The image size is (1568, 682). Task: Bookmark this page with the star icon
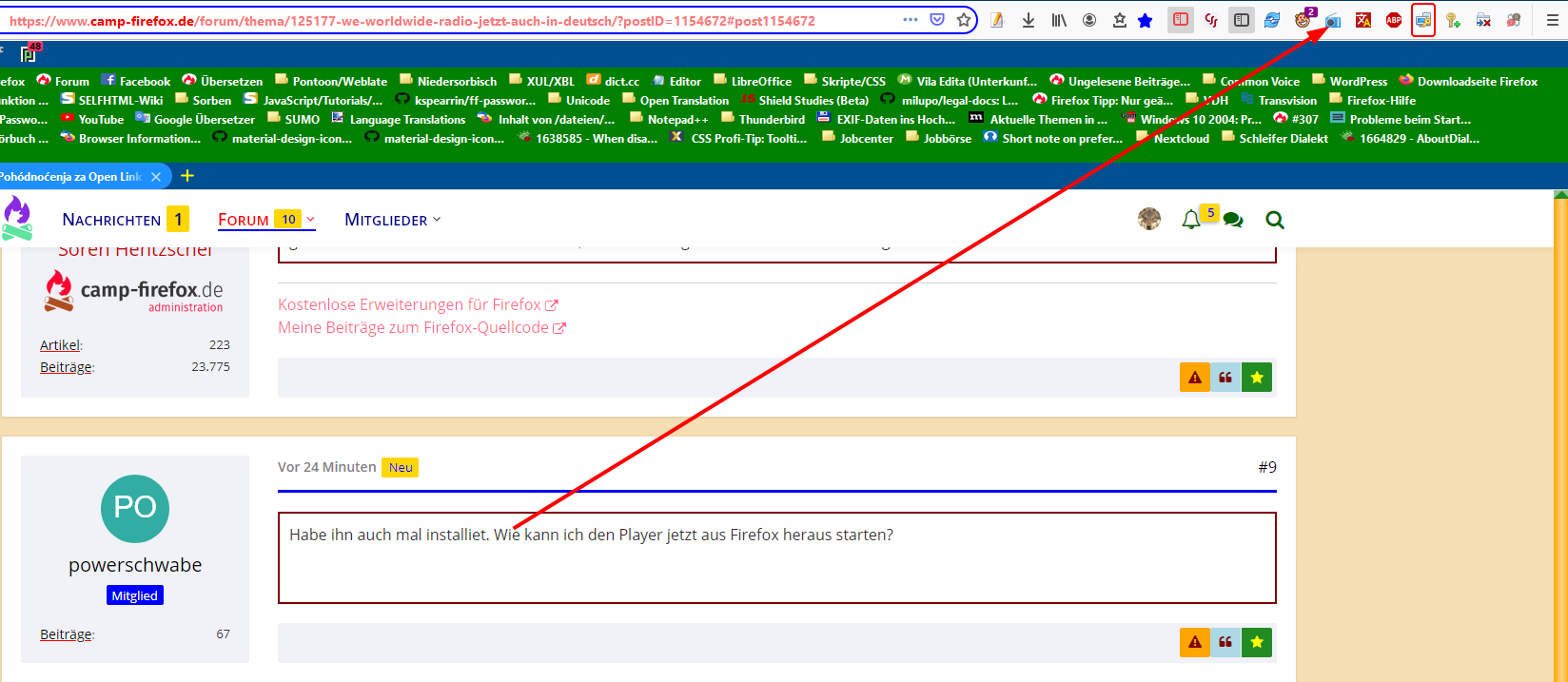click(964, 19)
